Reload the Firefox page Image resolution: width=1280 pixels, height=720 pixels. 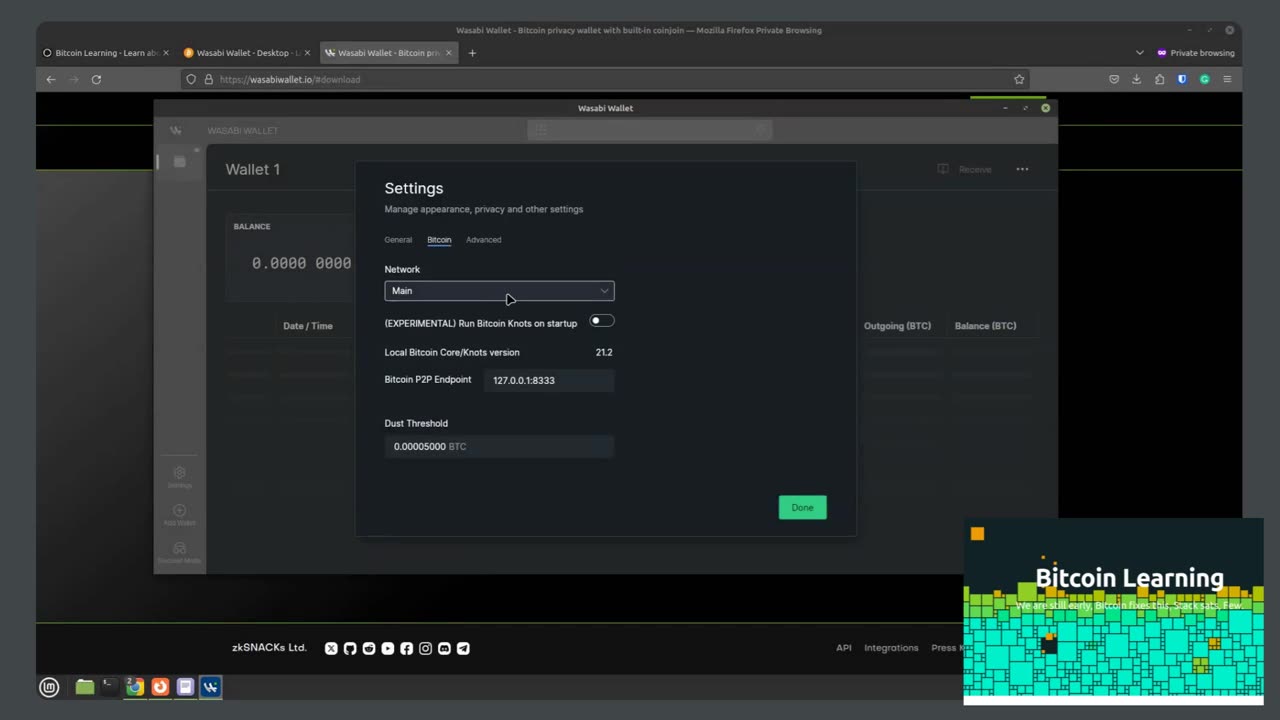click(x=96, y=79)
